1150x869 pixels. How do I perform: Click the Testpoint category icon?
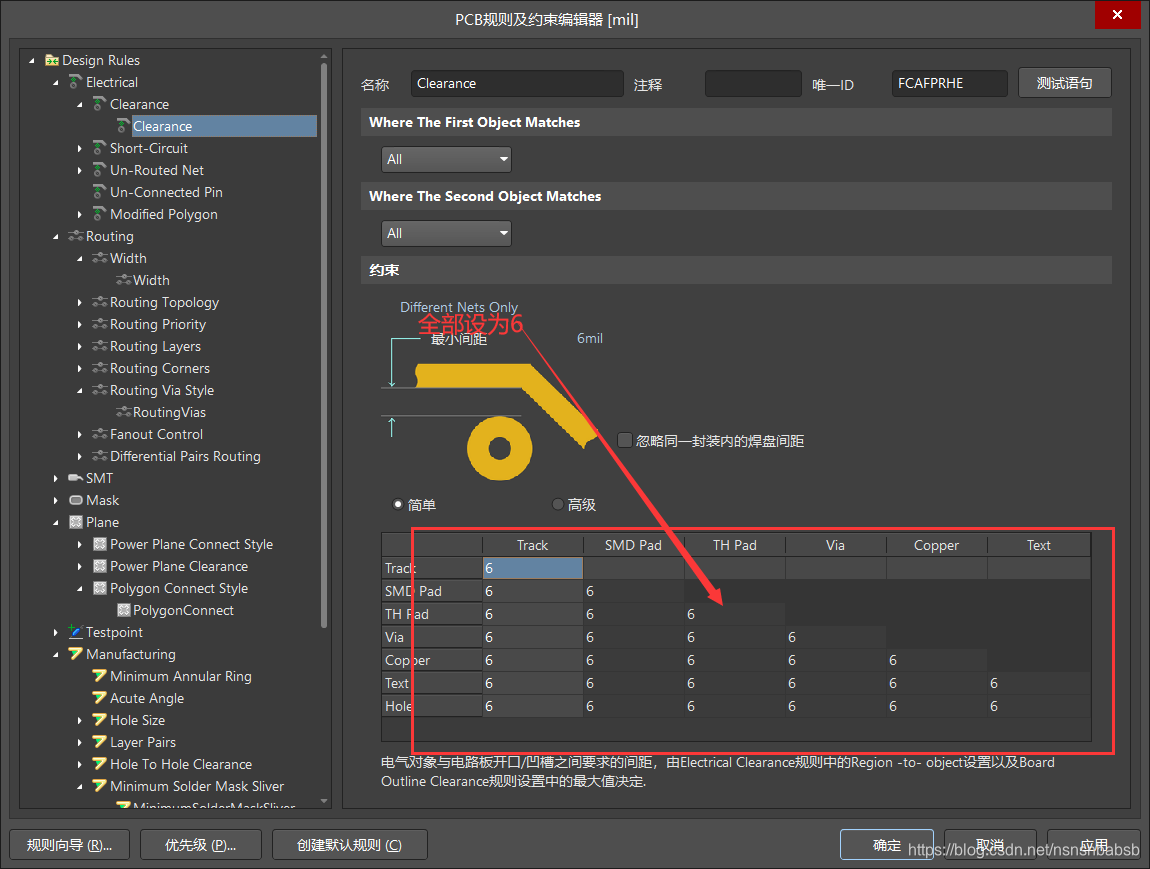76,631
